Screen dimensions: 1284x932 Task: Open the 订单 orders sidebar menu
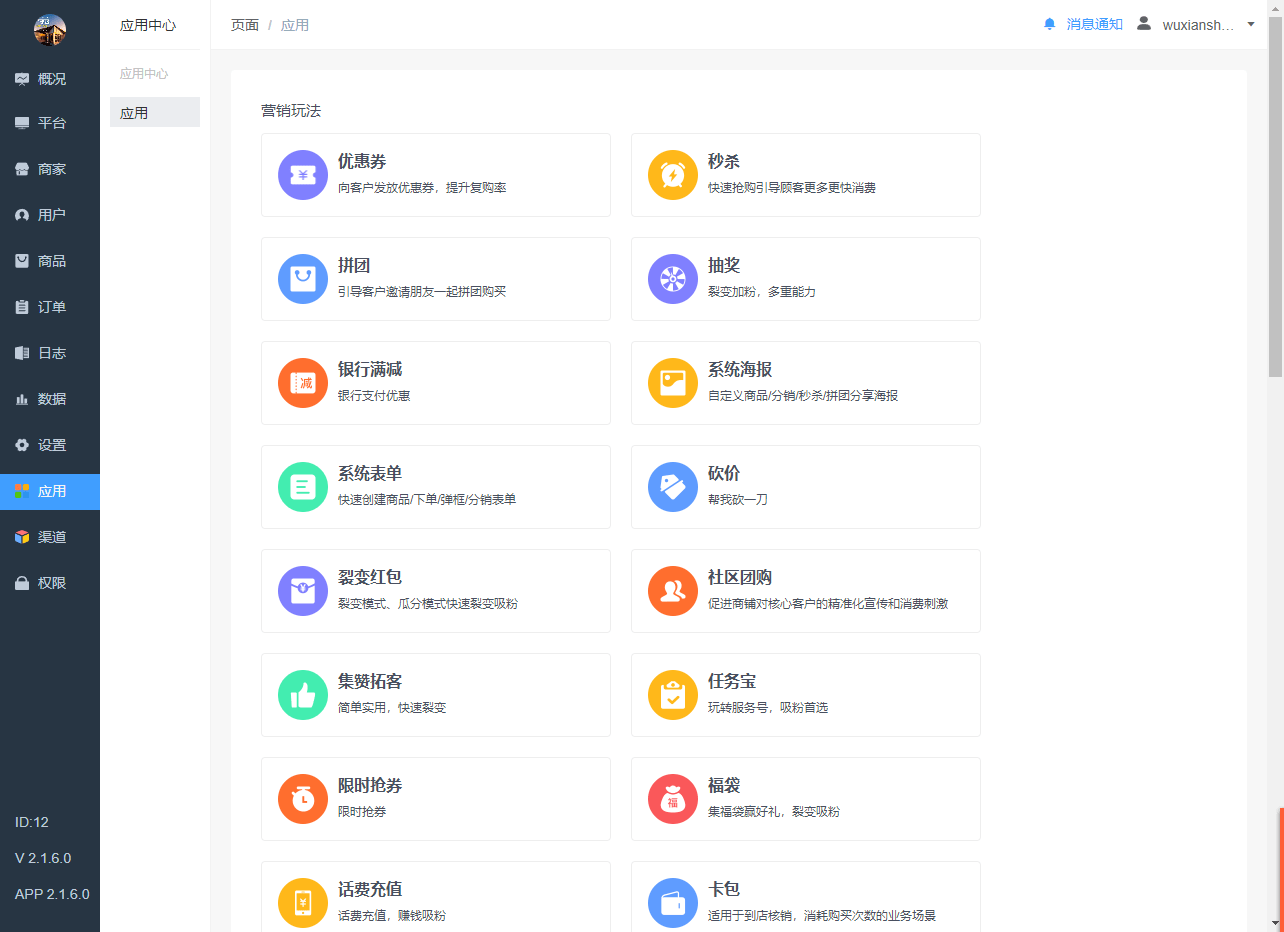tap(50, 307)
